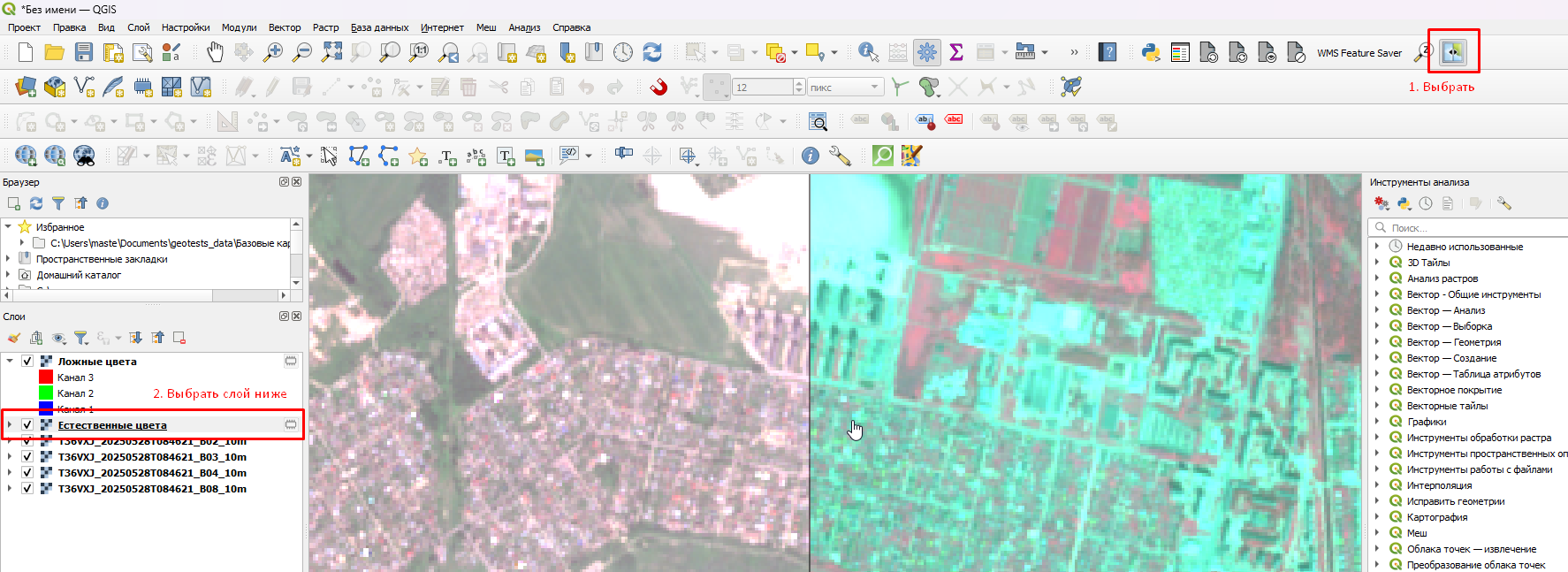Viewport: 1568px width, 572px height.
Task: Click the Zoom Full extent icon
Action: [x=331, y=52]
